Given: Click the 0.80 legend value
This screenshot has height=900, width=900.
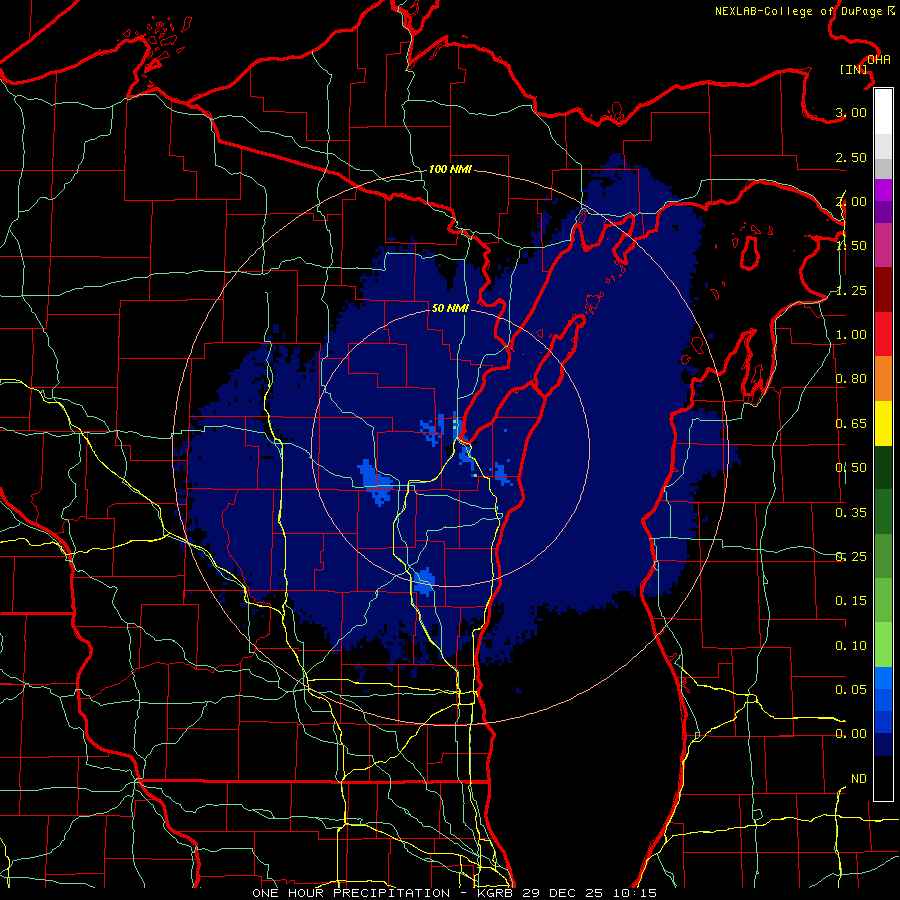Looking at the screenshot, I should point(851,379).
